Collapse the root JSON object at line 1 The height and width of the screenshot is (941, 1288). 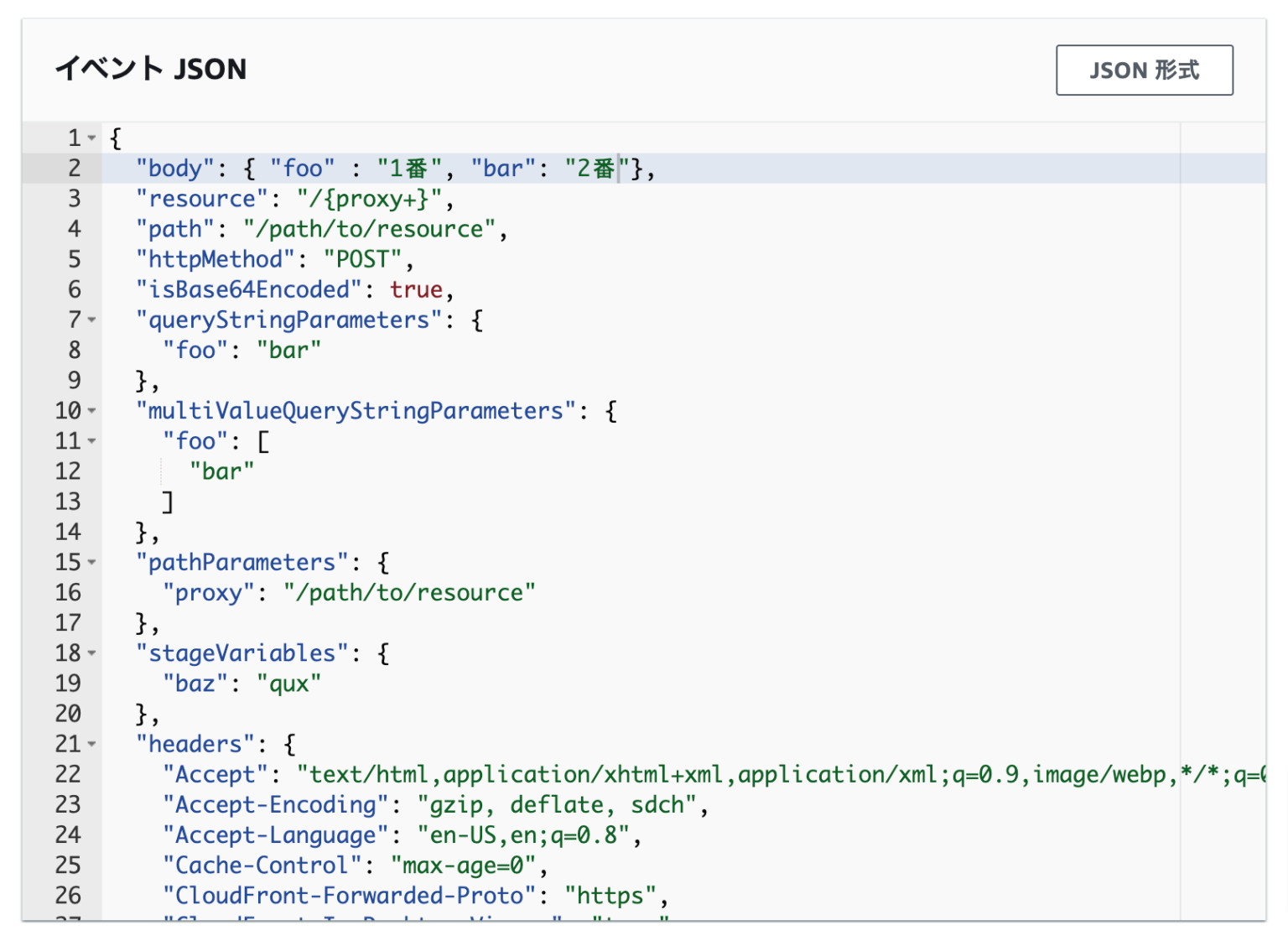[90, 138]
